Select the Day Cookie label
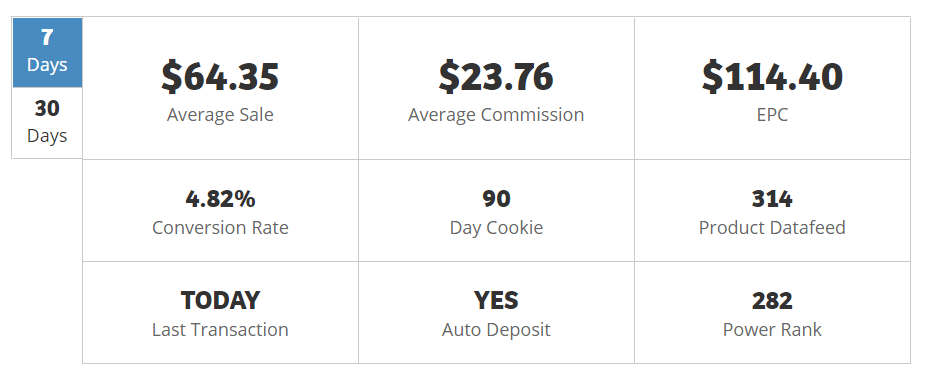 (496, 228)
